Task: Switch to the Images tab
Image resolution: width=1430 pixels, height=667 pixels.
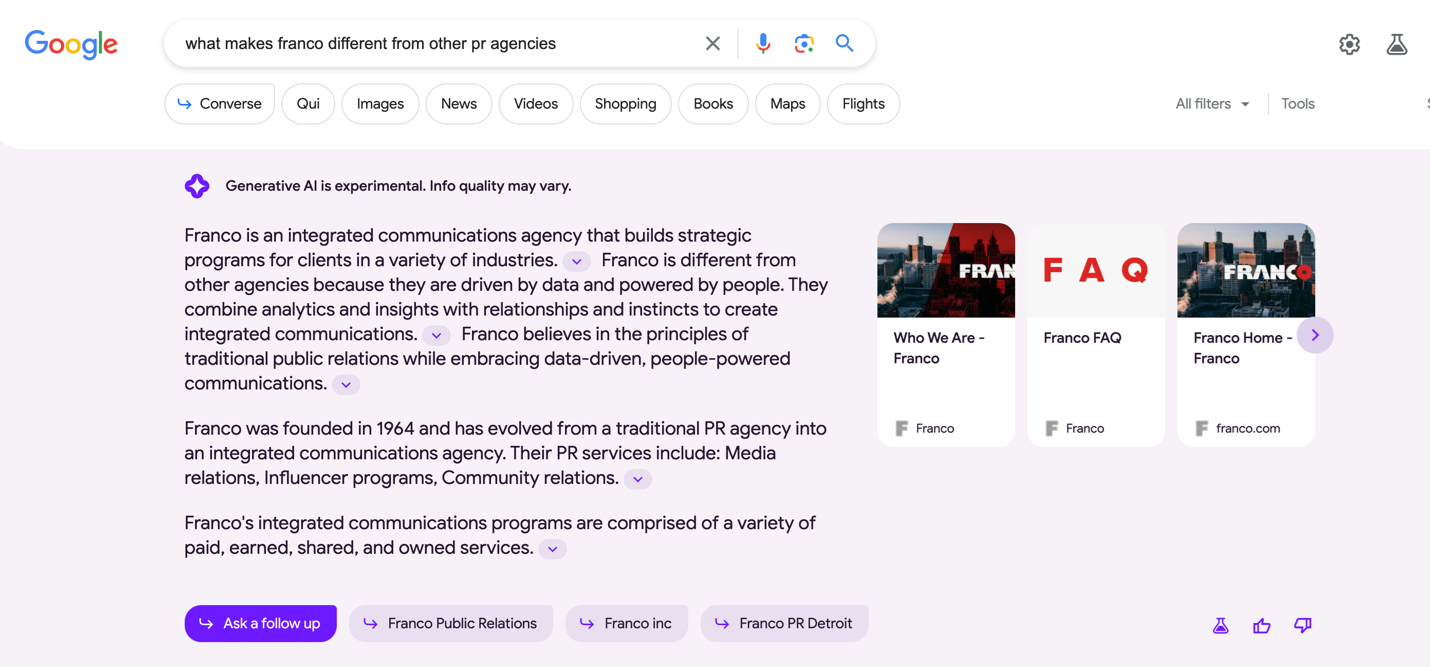Action: coord(380,104)
